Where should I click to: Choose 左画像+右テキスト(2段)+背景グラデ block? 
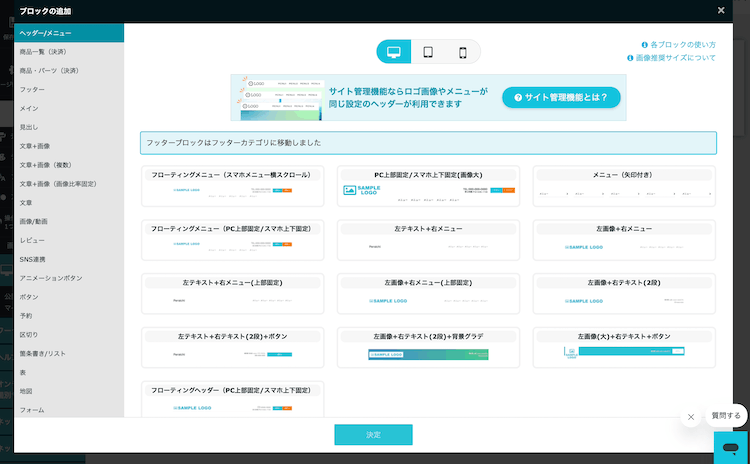coord(428,348)
